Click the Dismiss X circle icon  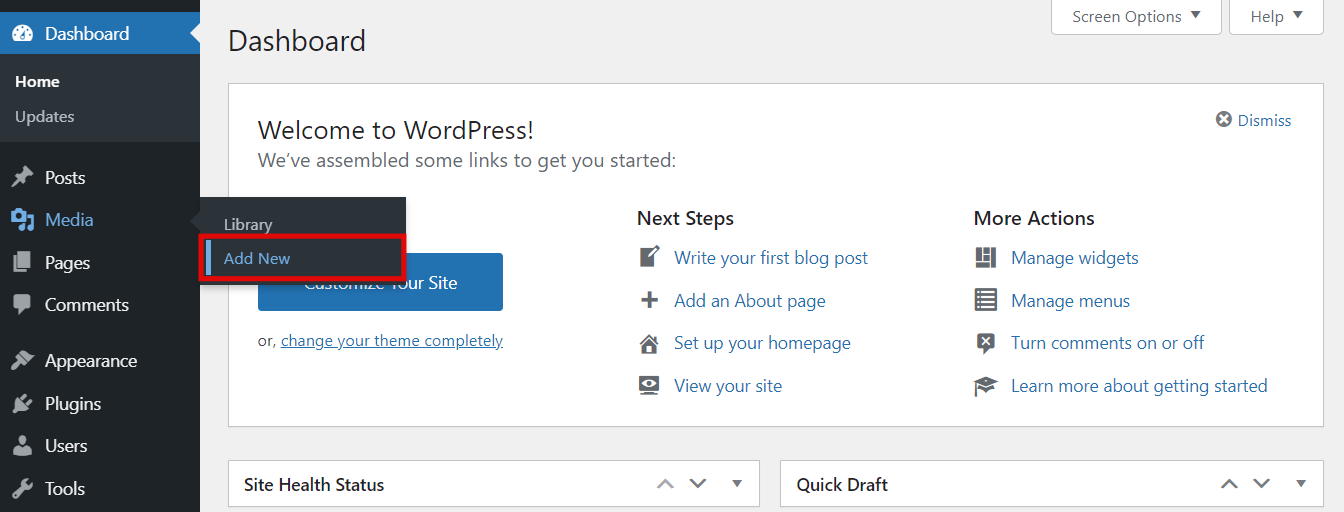[1224, 120]
